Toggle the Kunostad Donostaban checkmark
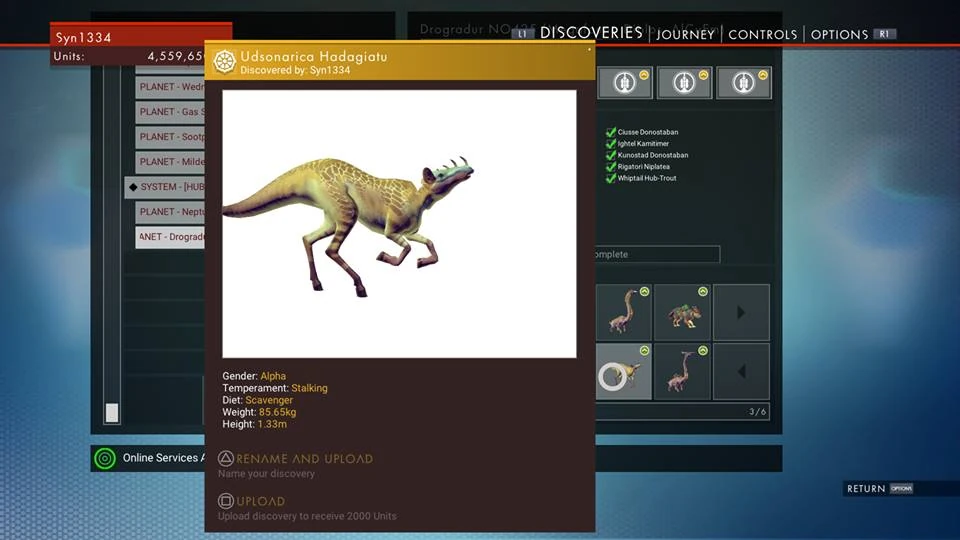 (610, 155)
